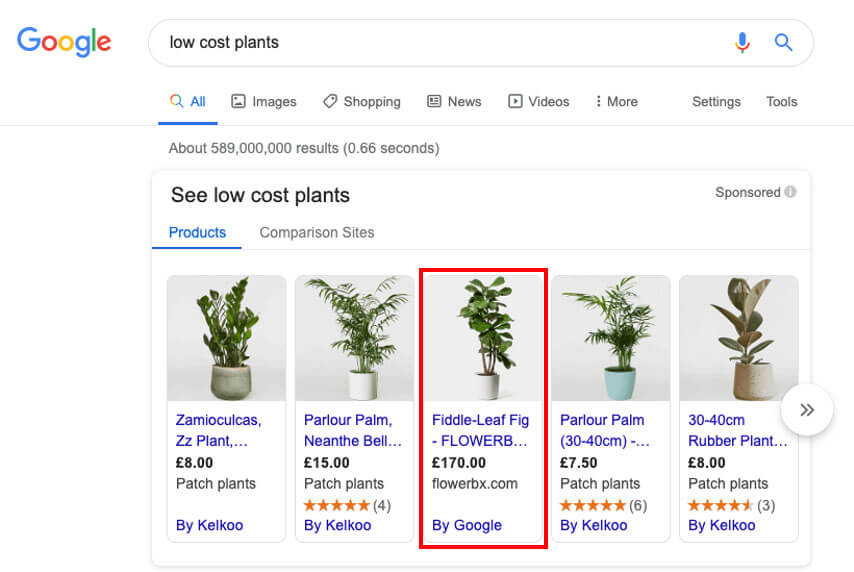
Task: Expand the More search options menu
Action: pos(617,102)
